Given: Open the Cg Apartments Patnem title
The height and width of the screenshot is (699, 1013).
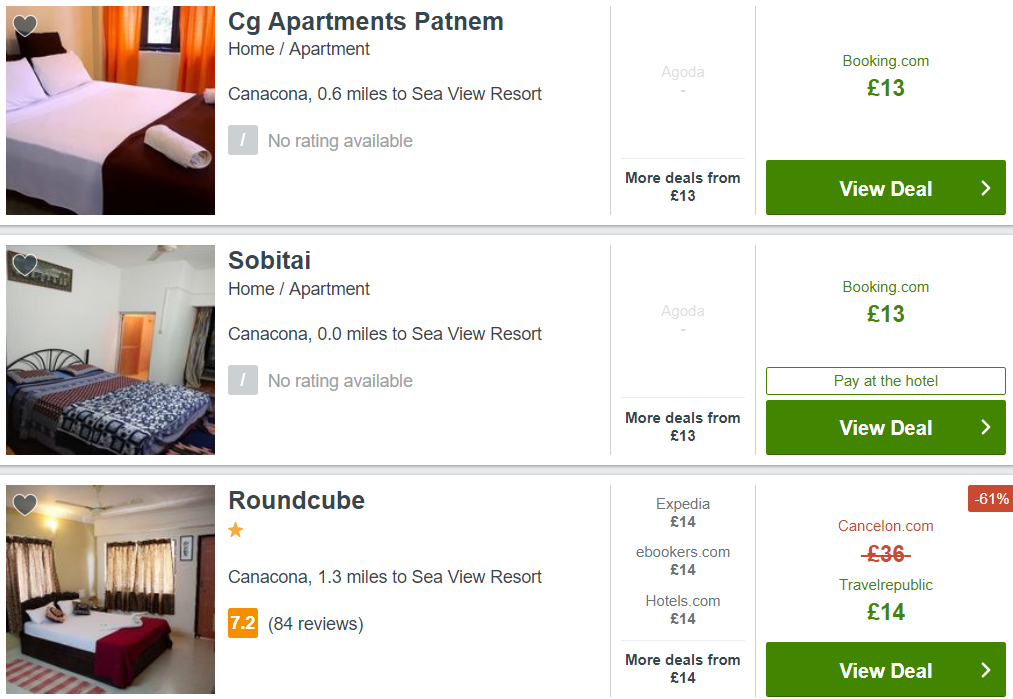Looking at the screenshot, I should (x=365, y=22).
